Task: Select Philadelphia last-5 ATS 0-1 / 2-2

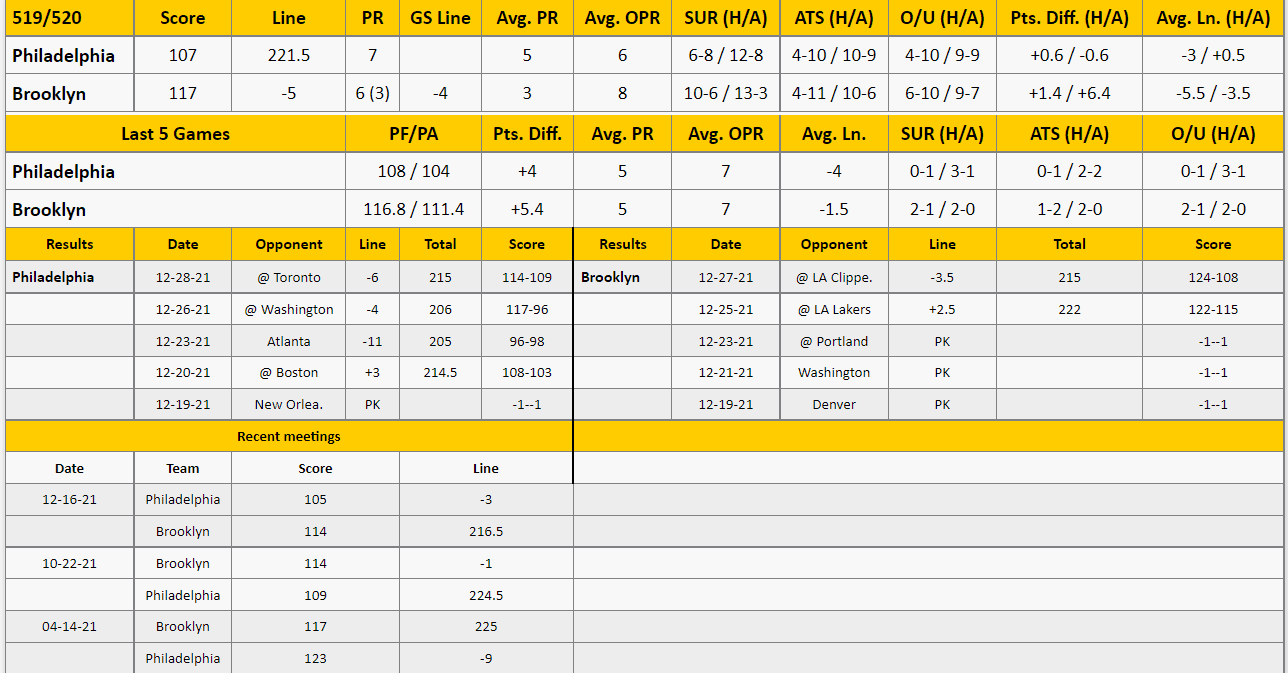Action: click(1069, 172)
